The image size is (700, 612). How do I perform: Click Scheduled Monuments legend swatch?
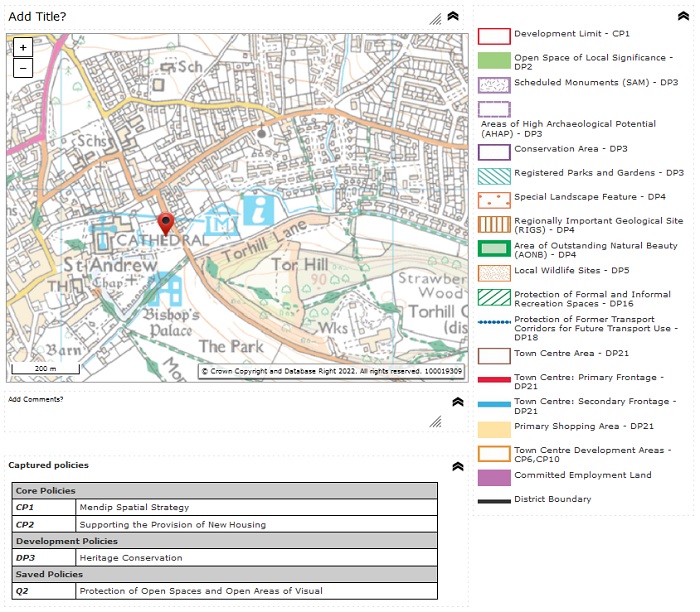[x=494, y=85]
